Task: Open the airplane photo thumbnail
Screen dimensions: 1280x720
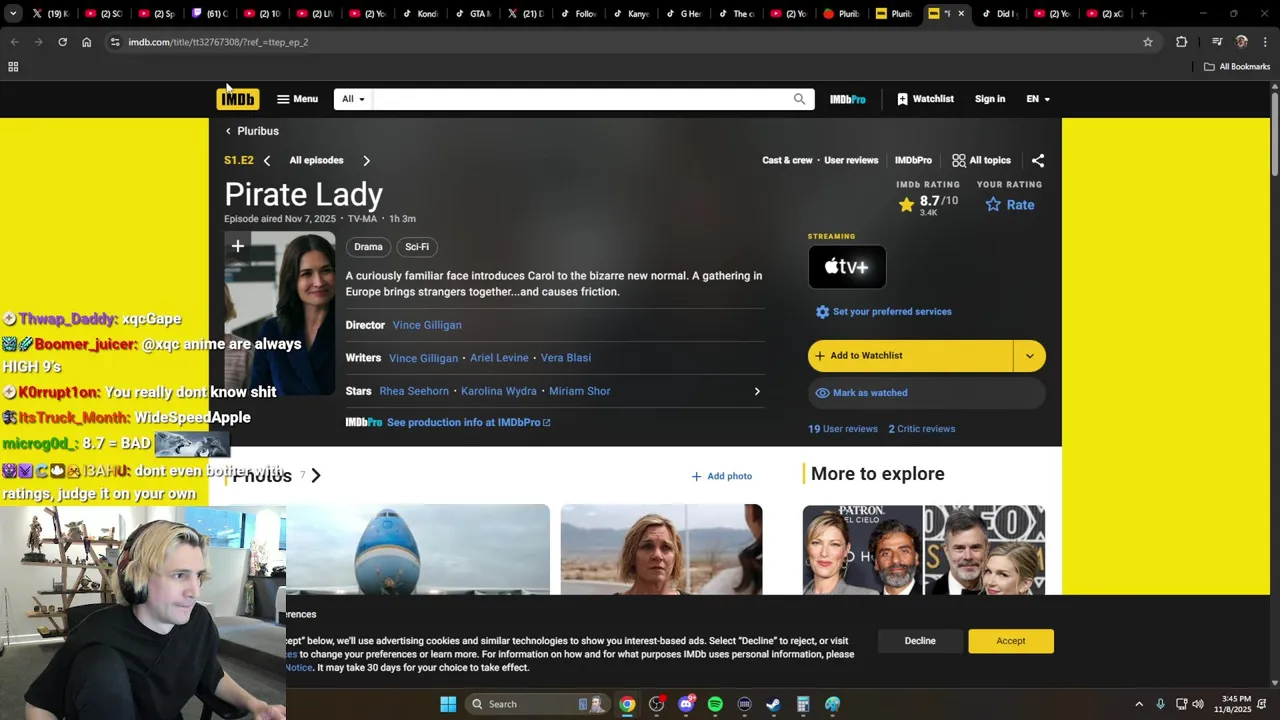Action: click(418, 549)
